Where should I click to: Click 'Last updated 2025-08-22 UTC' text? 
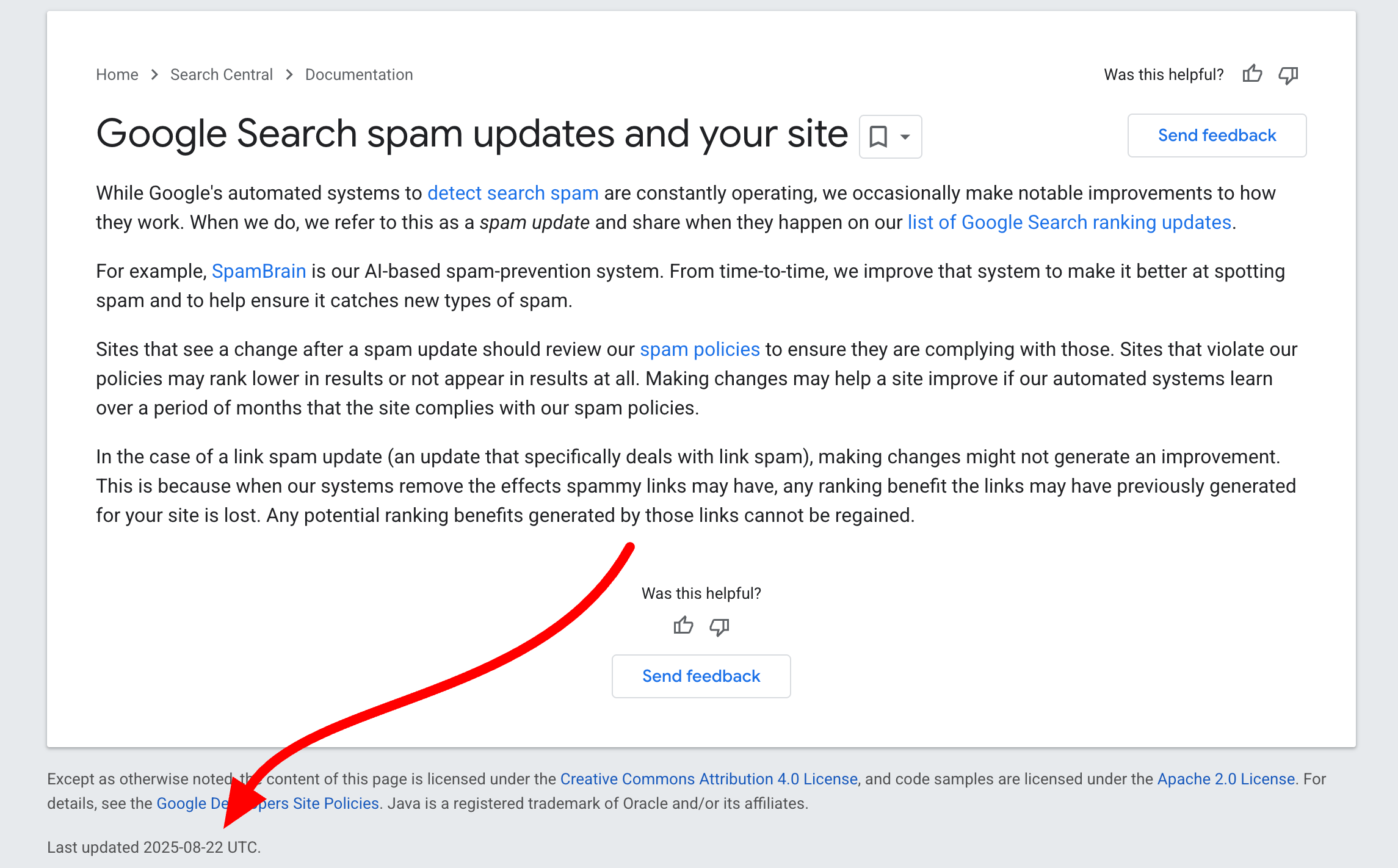coord(153,847)
